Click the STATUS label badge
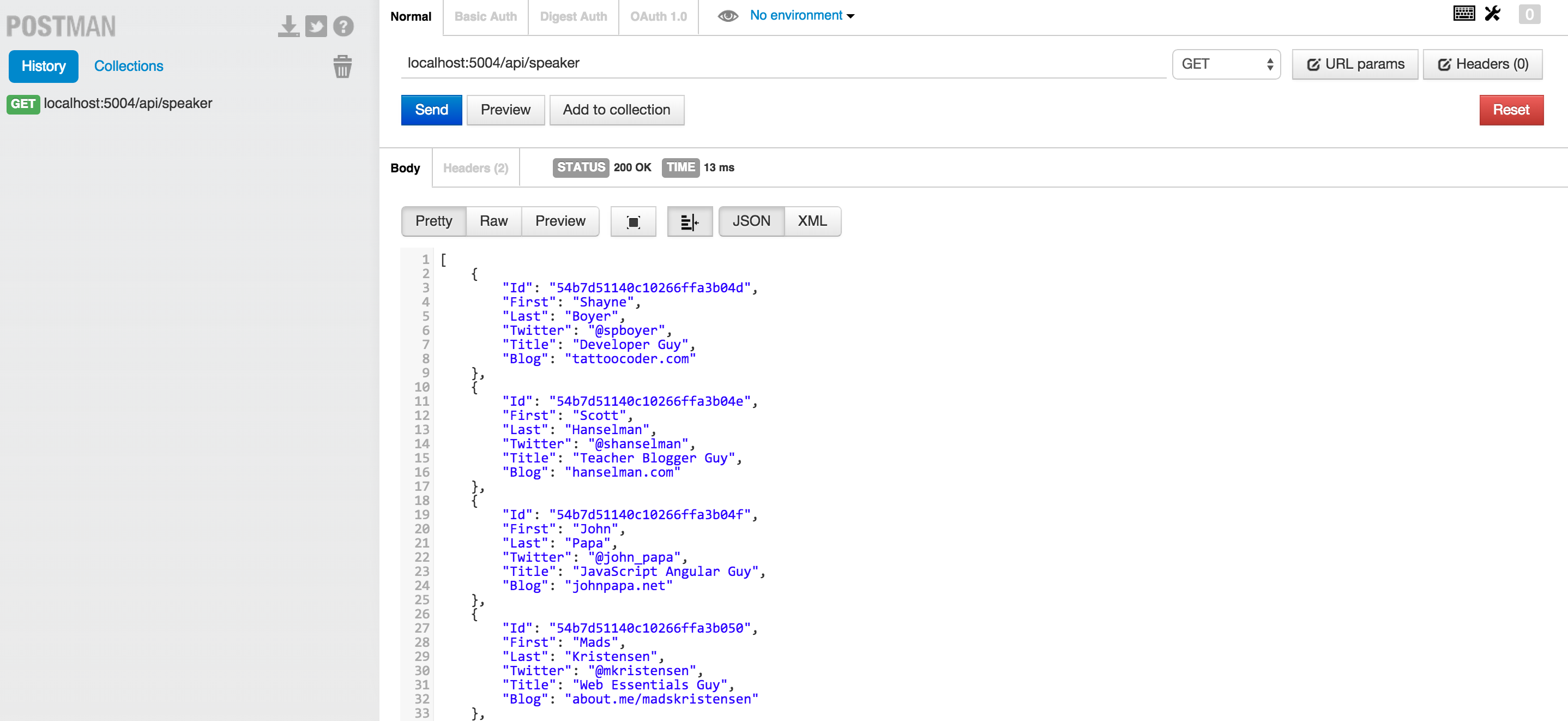 pyautogui.click(x=581, y=167)
